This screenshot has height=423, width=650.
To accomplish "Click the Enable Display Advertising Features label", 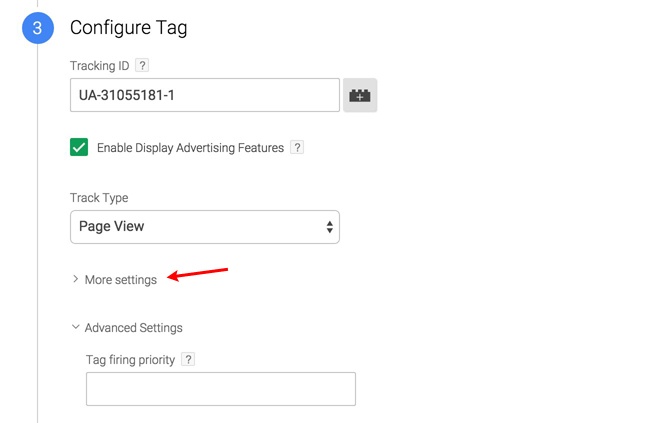I will click(189, 148).
